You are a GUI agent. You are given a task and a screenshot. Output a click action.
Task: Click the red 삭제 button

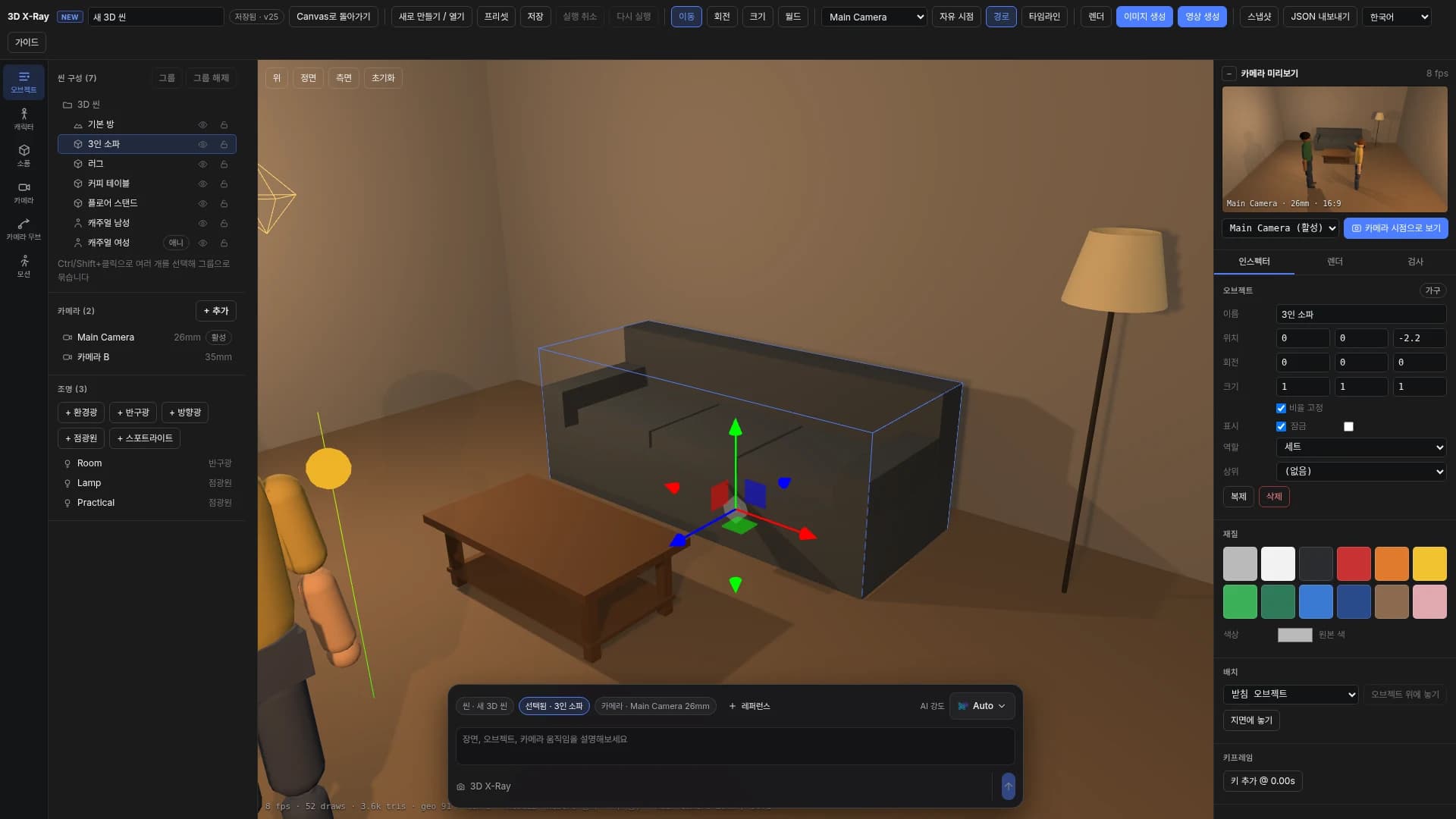(1274, 497)
